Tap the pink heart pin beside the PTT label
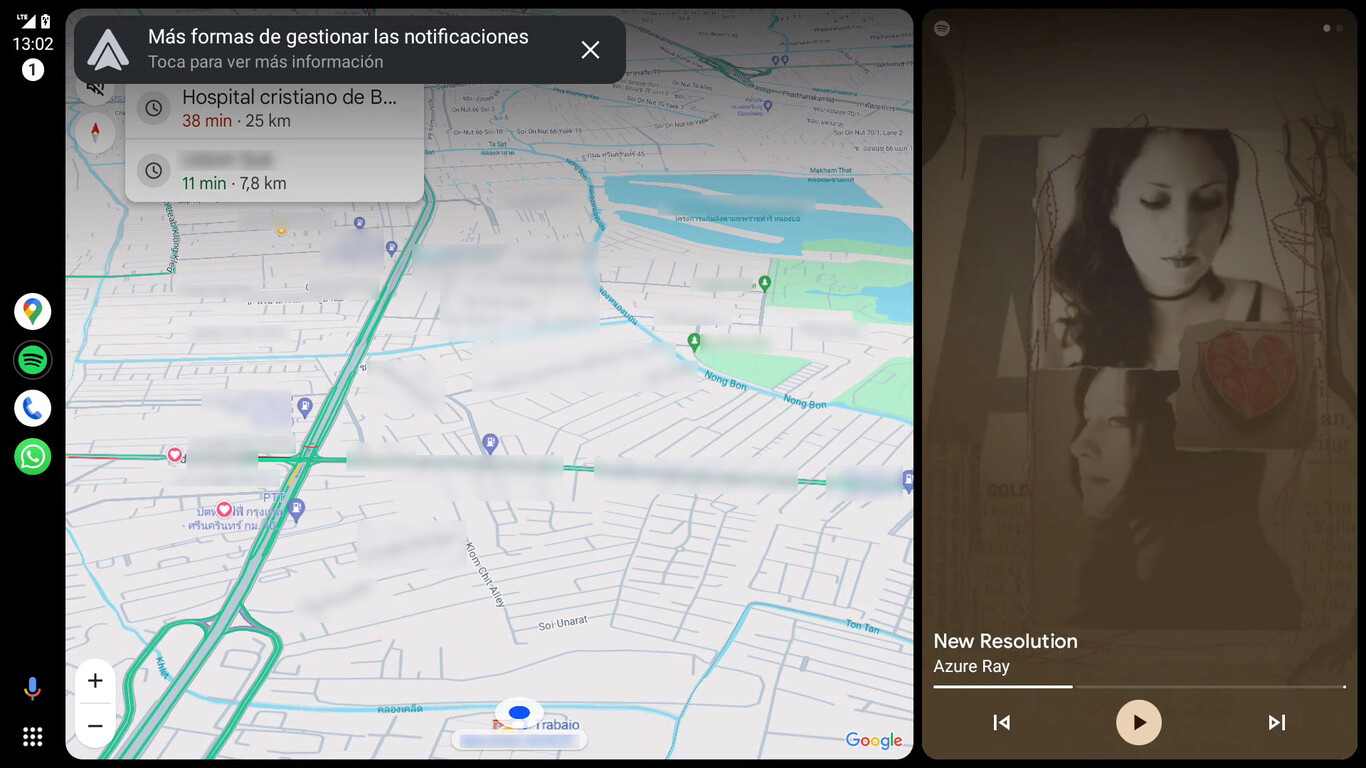 (224, 509)
